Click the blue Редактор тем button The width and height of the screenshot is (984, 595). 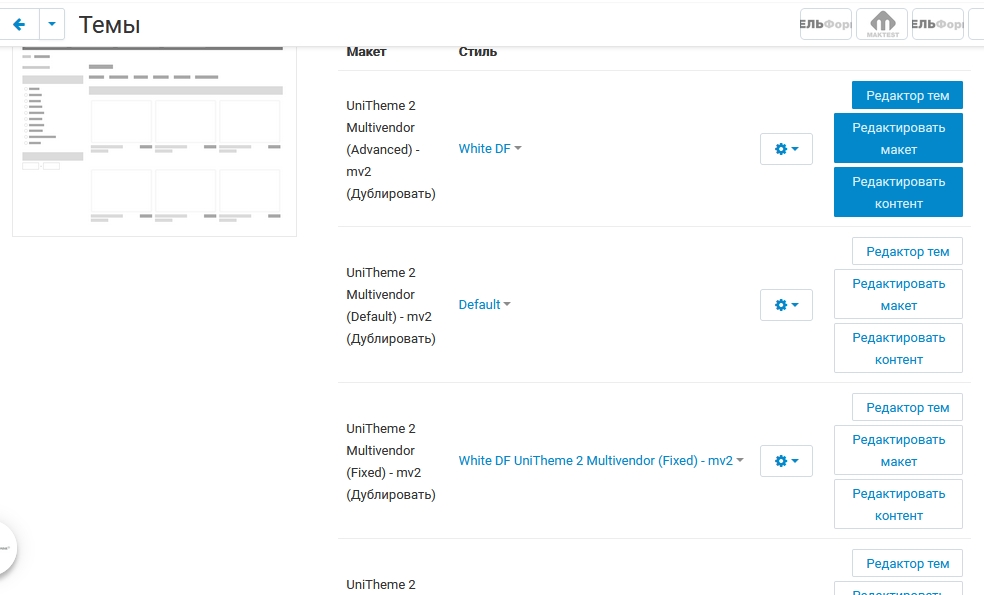[x=907, y=95]
